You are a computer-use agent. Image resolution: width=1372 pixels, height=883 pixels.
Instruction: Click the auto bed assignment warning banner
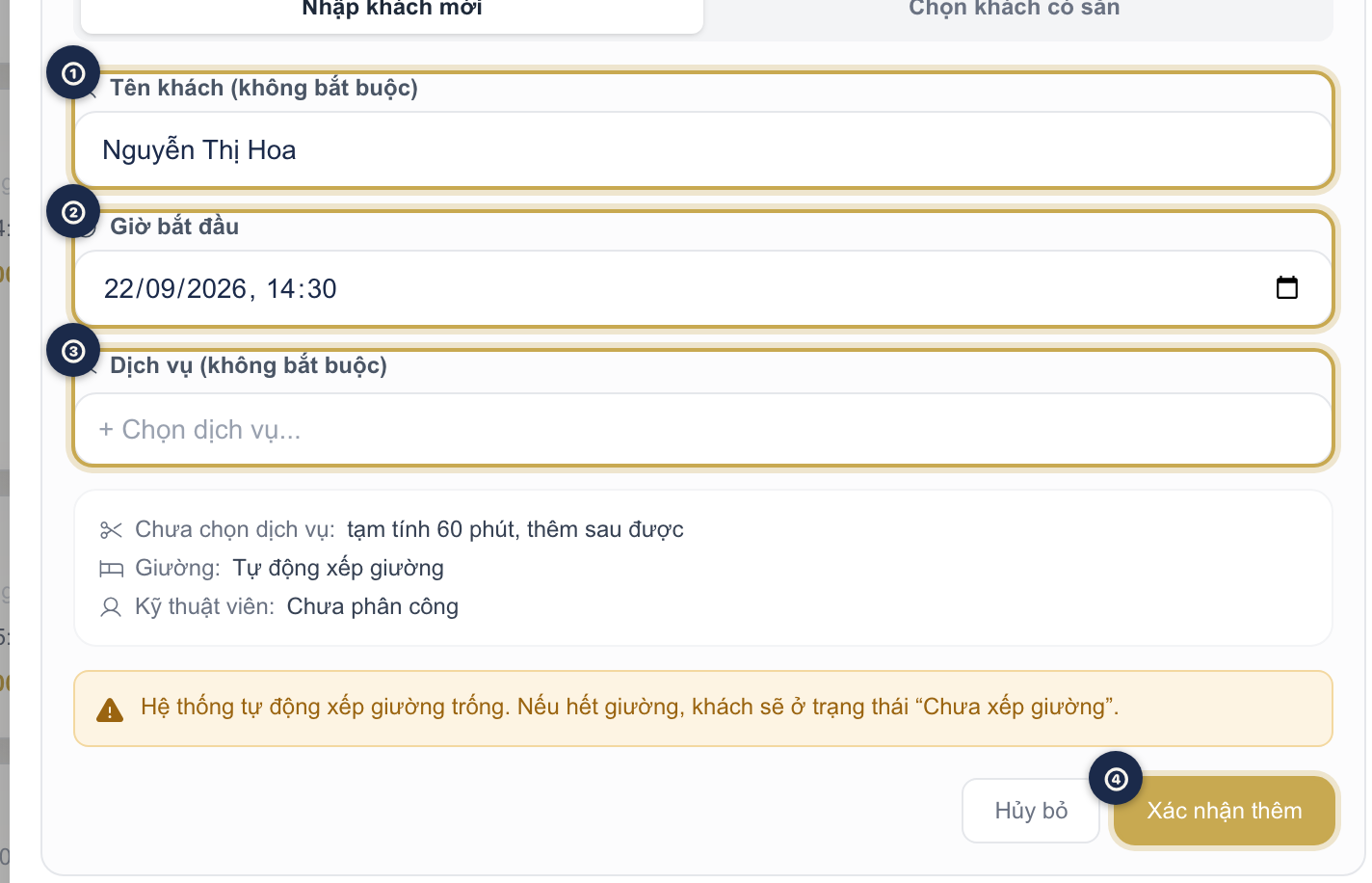tap(703, 709)
